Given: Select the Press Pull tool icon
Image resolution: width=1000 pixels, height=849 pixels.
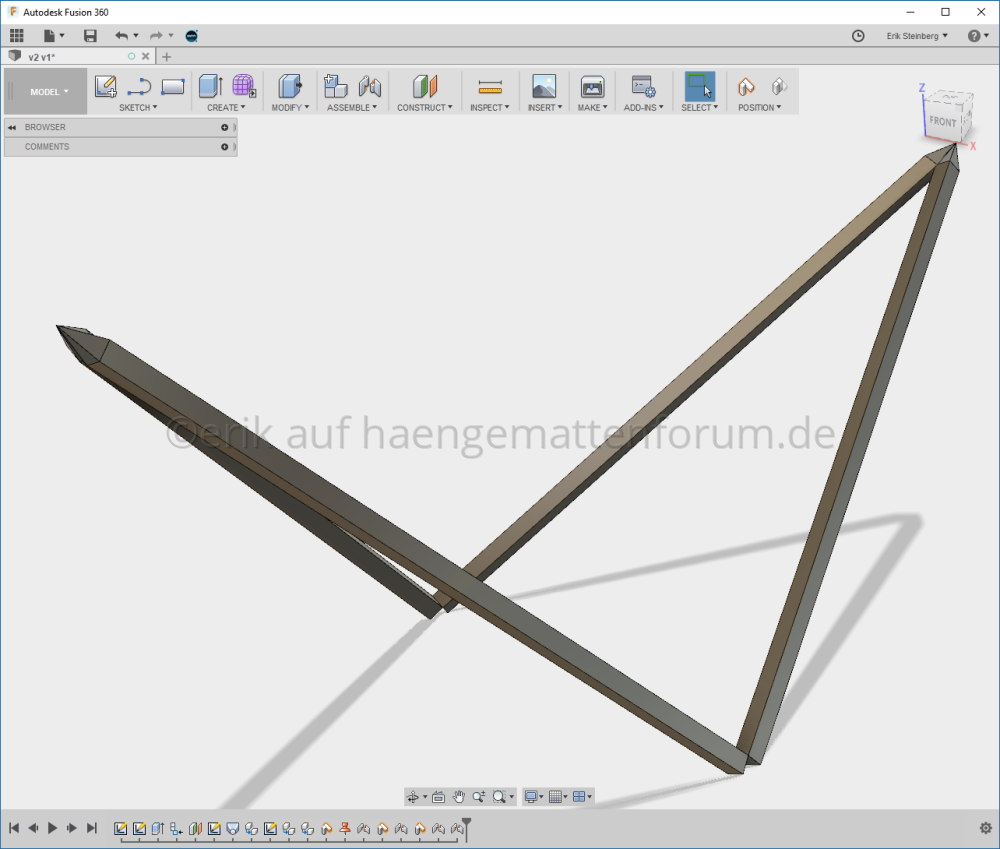Looking at the screenshot, I should (290, 87).
